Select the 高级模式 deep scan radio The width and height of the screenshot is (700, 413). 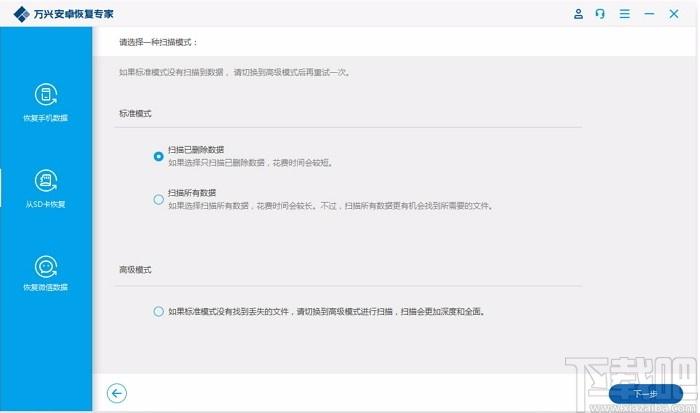tap(158, 311)
